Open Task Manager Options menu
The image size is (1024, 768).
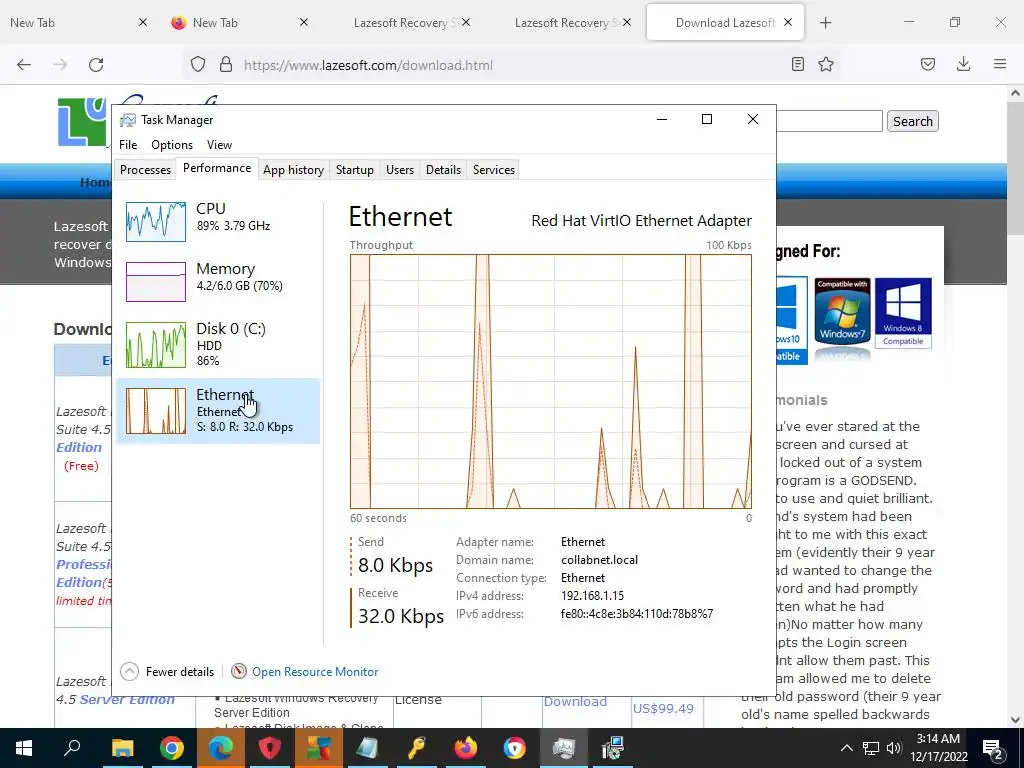coord(172,145)
